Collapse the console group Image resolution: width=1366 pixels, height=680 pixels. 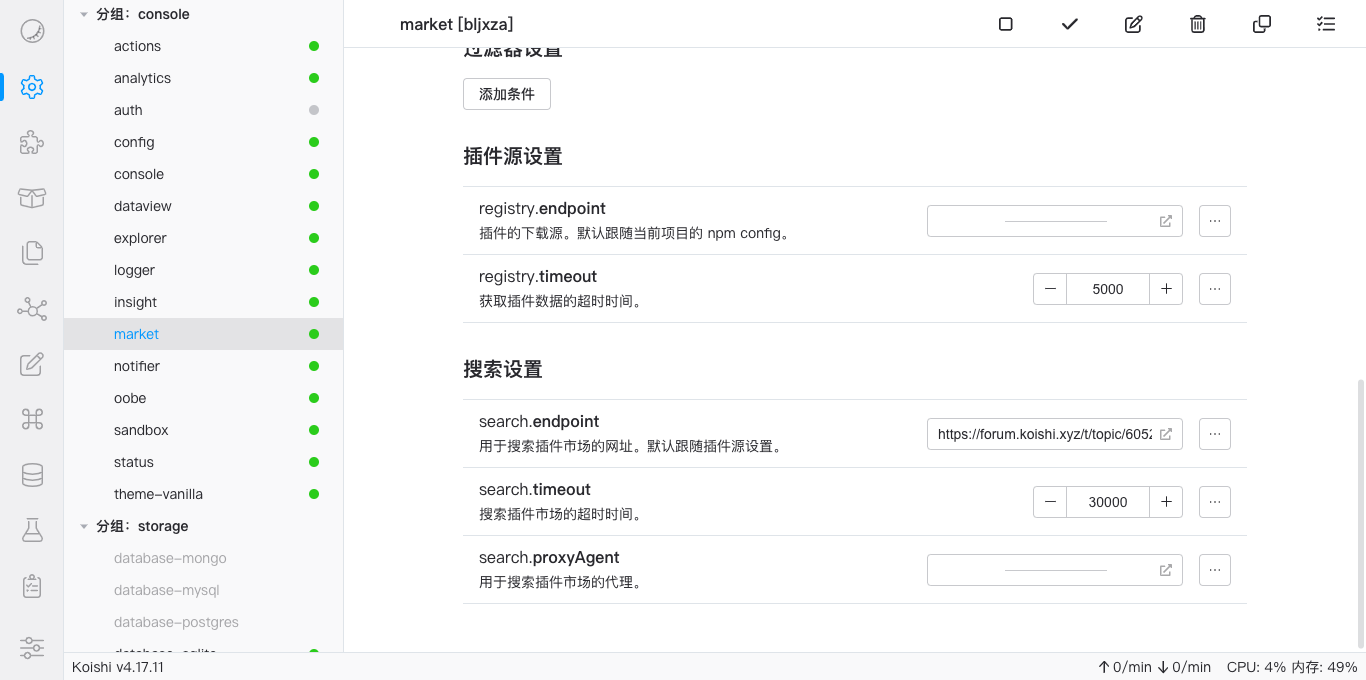coord(84,14)
